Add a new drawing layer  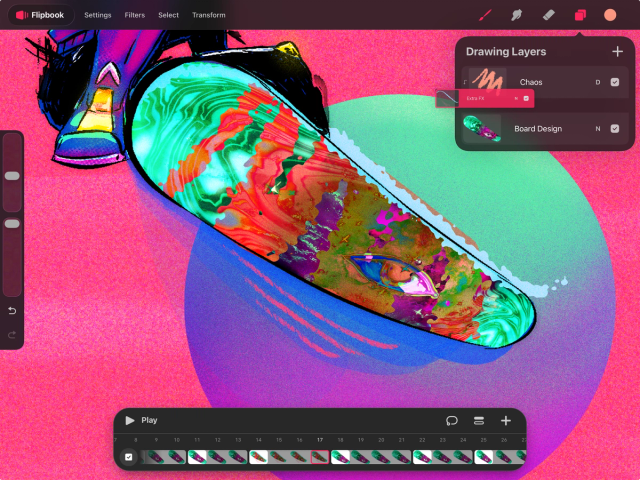[x=618, y=51]
